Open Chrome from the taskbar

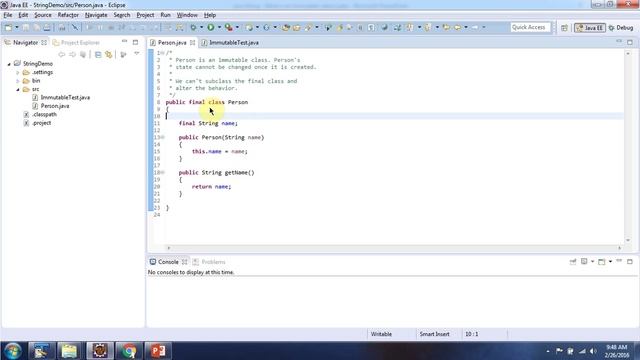click(x=129, y=351)
